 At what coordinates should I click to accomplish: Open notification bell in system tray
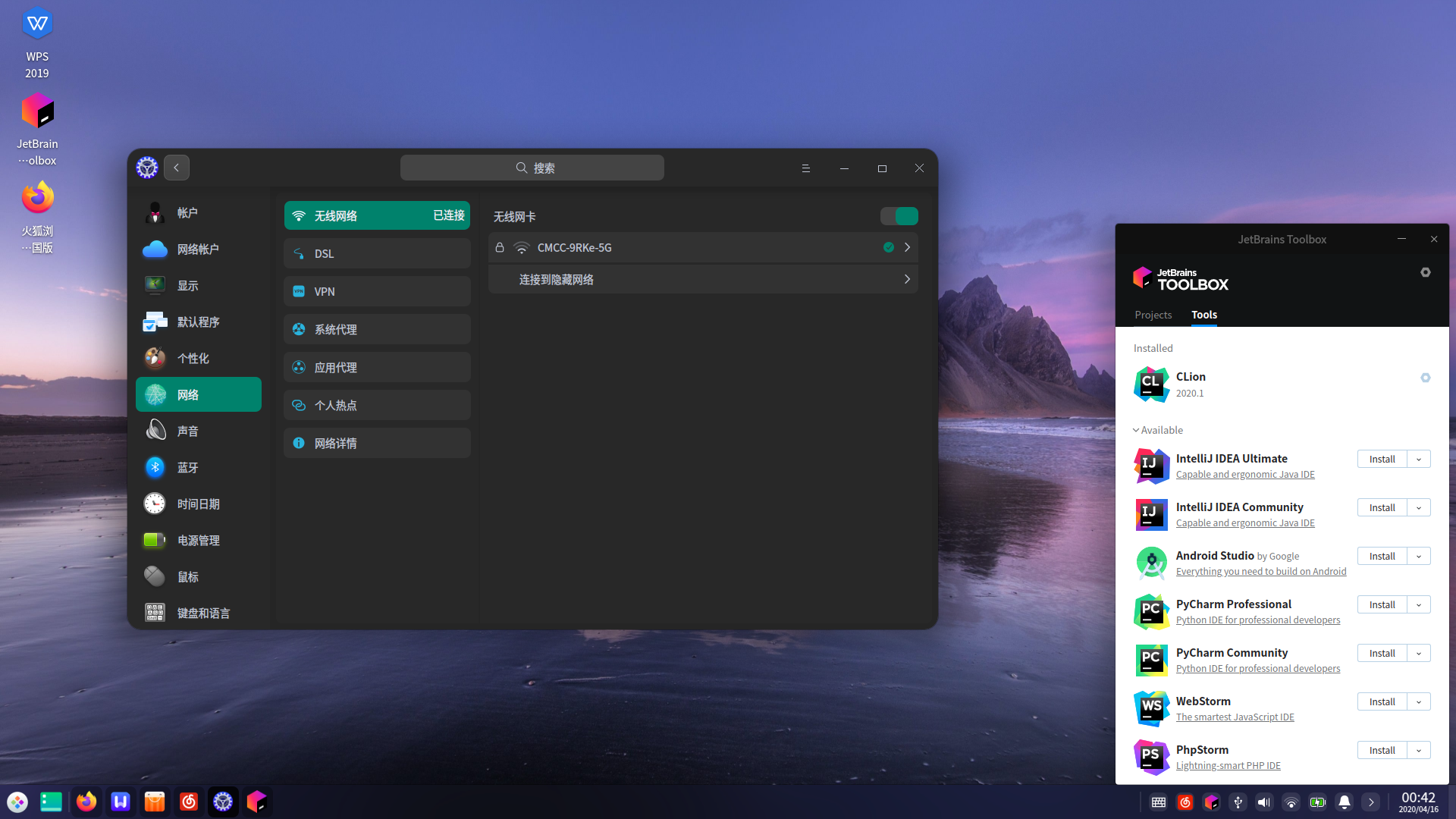pos(1345,802)
